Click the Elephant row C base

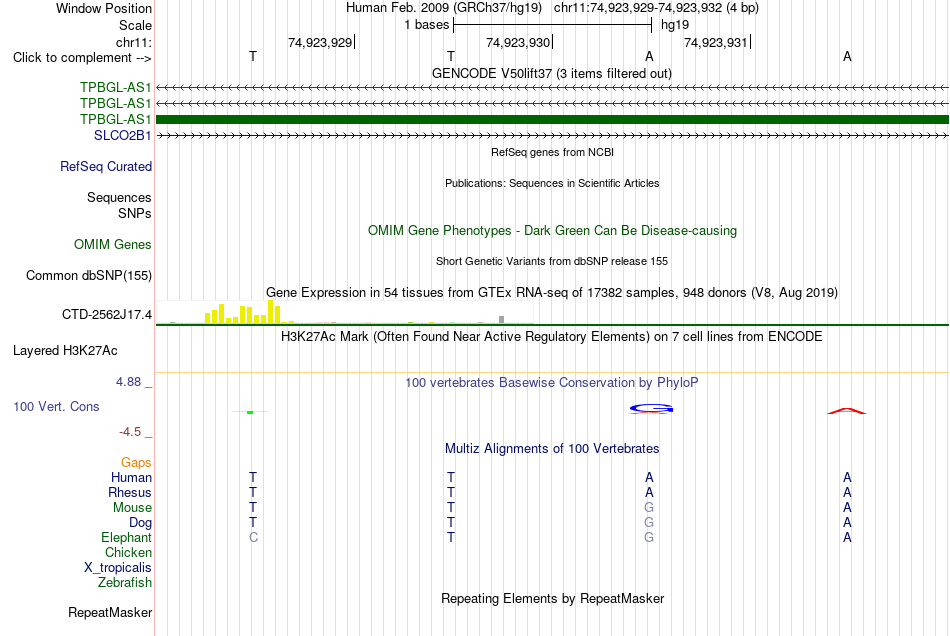[x=253, y=537]
